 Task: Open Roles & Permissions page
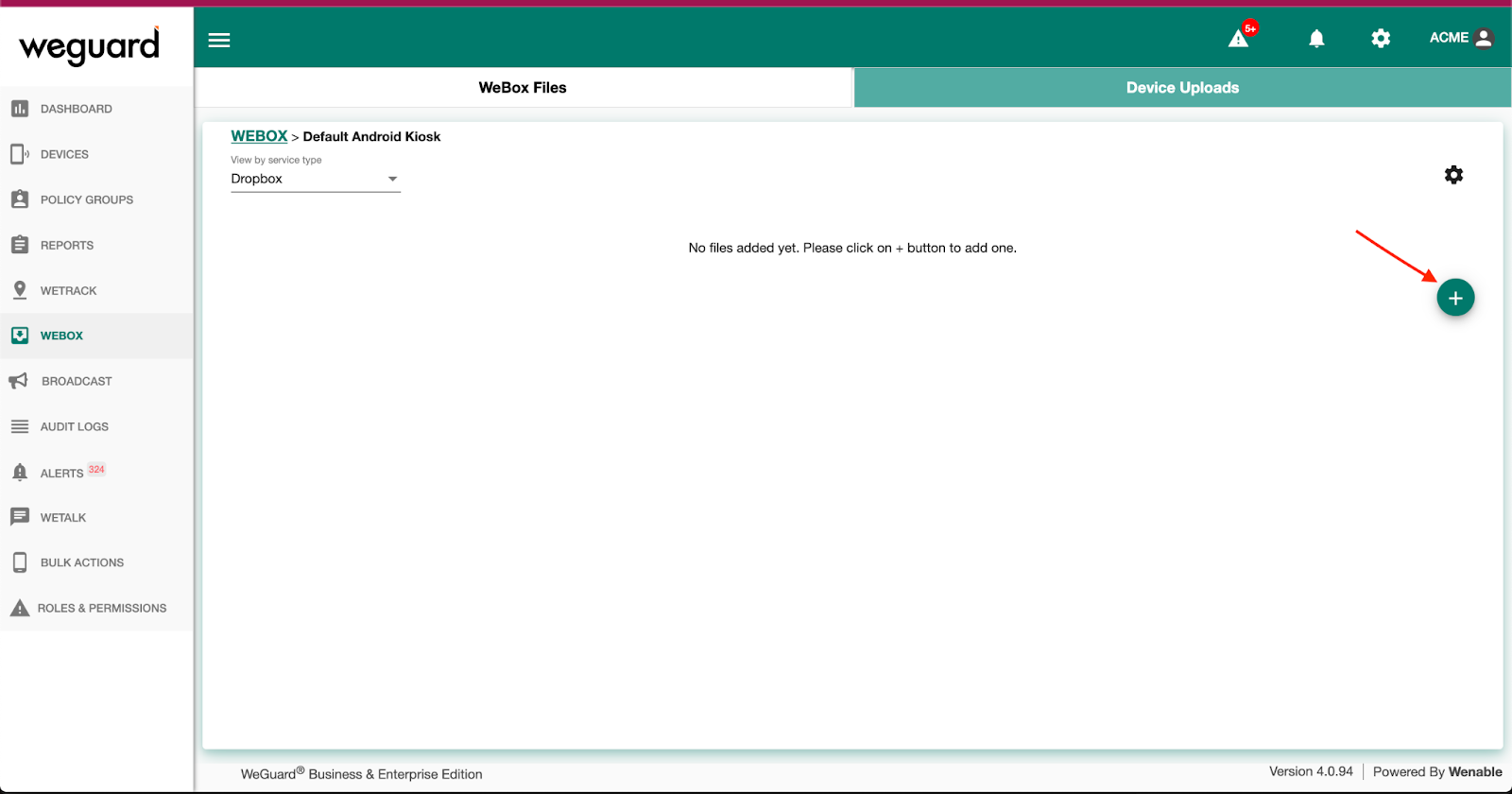pyautogui.click(x=102, y=608)
